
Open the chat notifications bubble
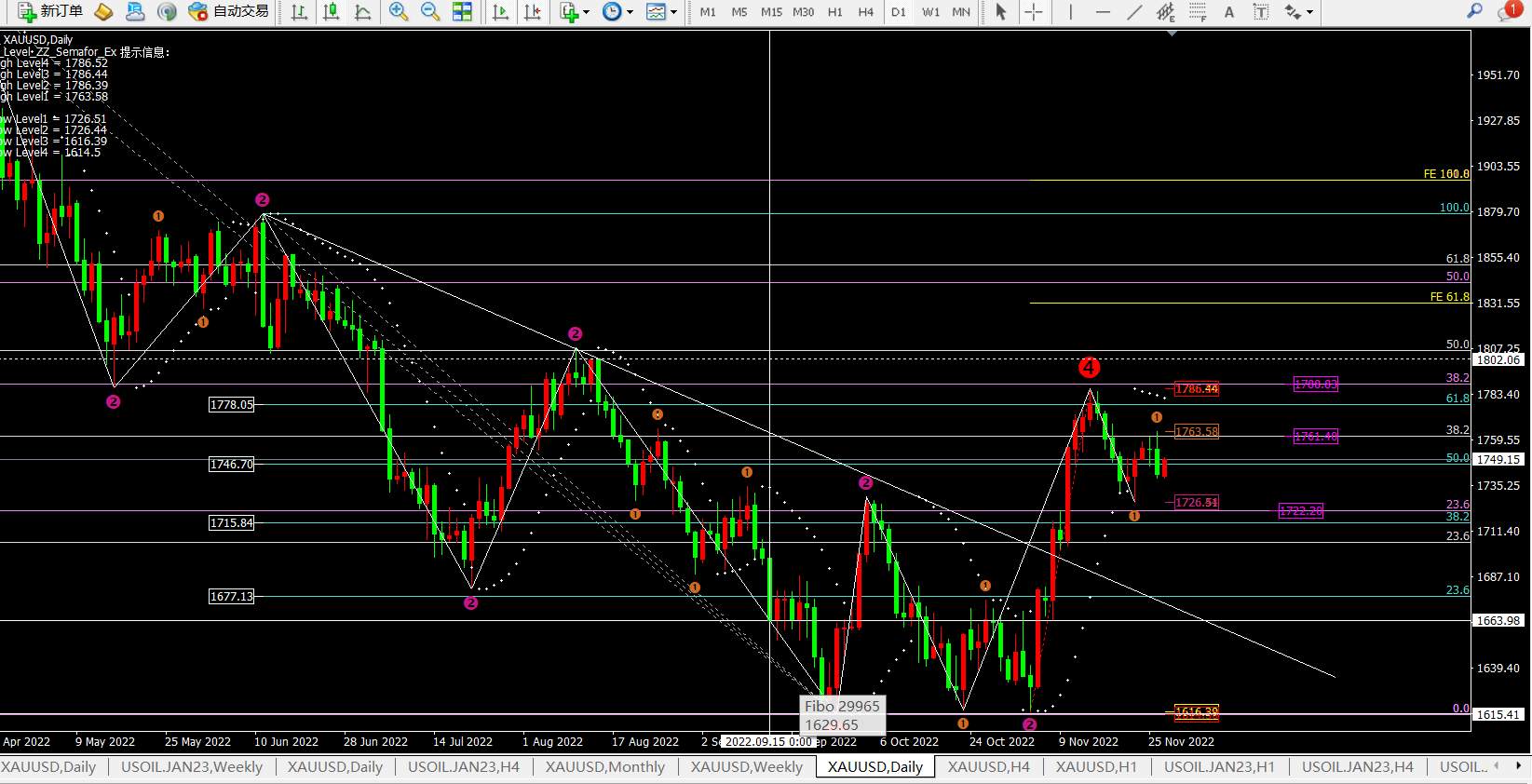[1508, 11]
